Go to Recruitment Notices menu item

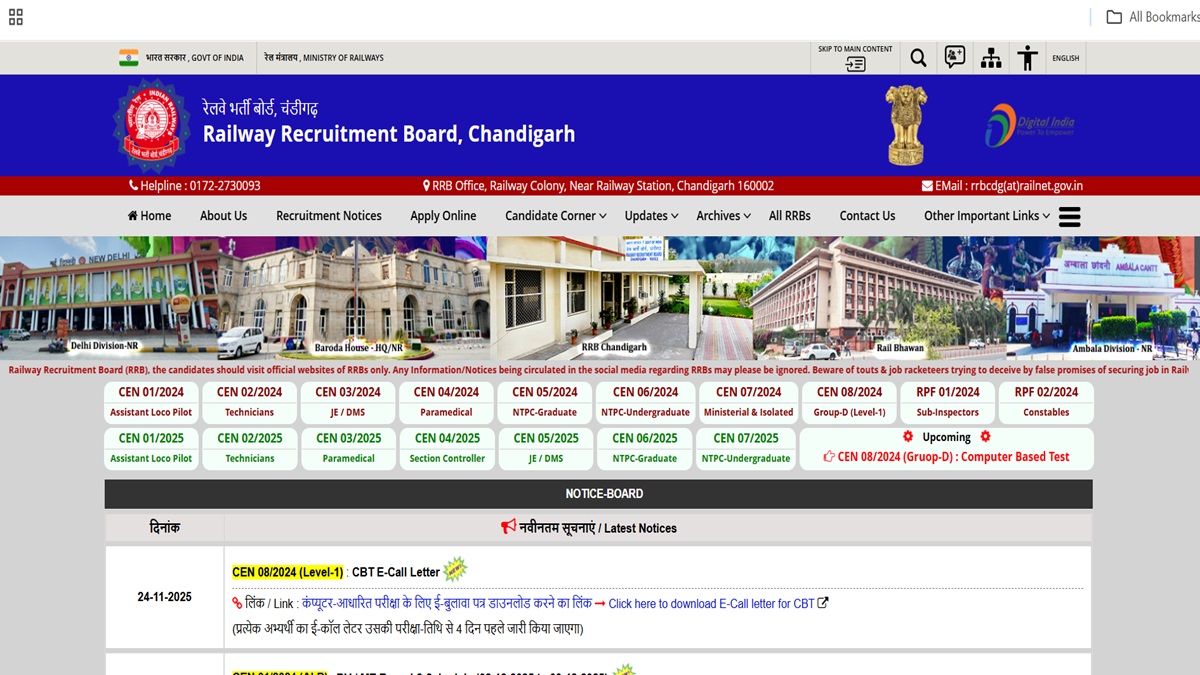[x=329, y=216]
